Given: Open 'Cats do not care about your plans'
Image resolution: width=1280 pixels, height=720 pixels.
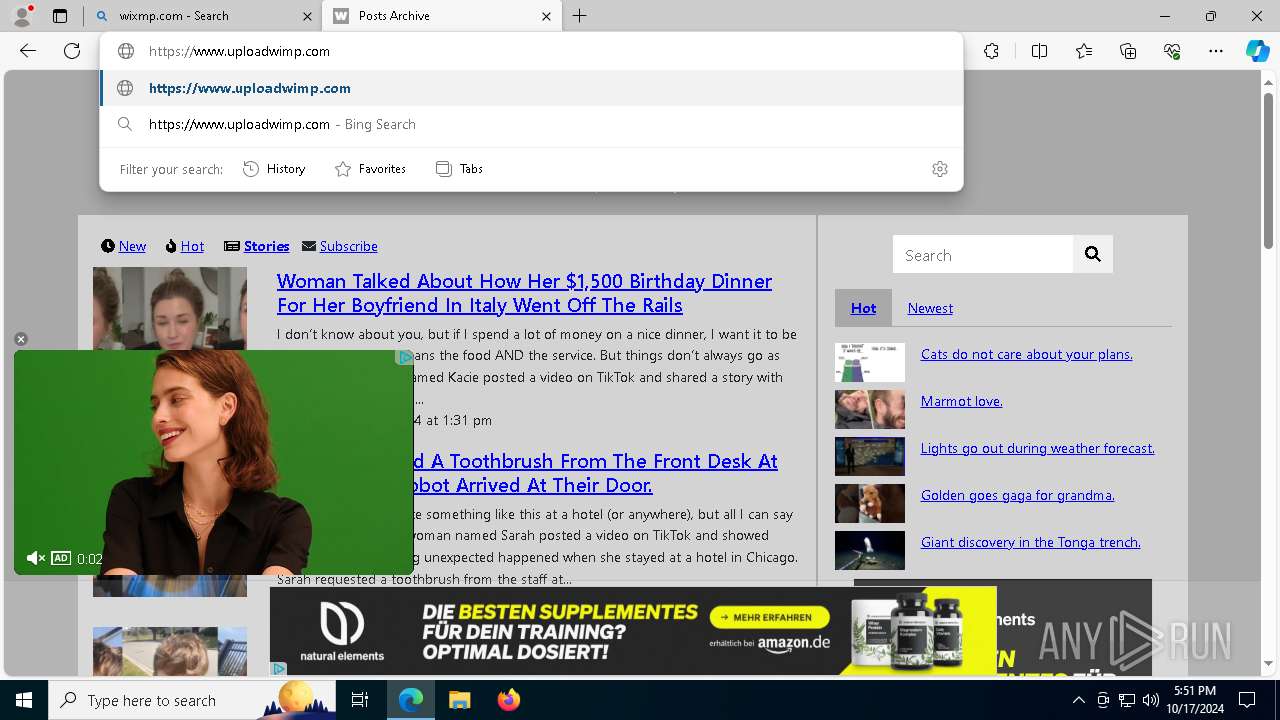Looking at the screenshot, I should point(1026,354).
